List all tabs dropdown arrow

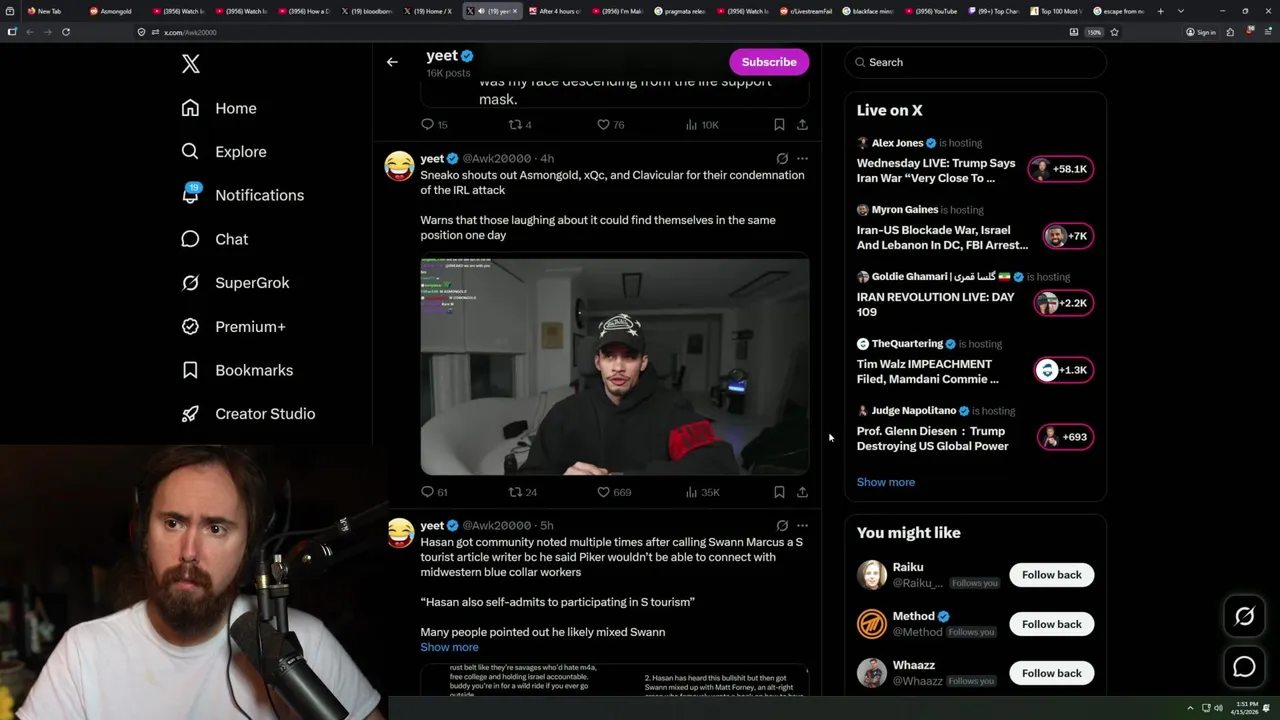(x=1181, y=11)
